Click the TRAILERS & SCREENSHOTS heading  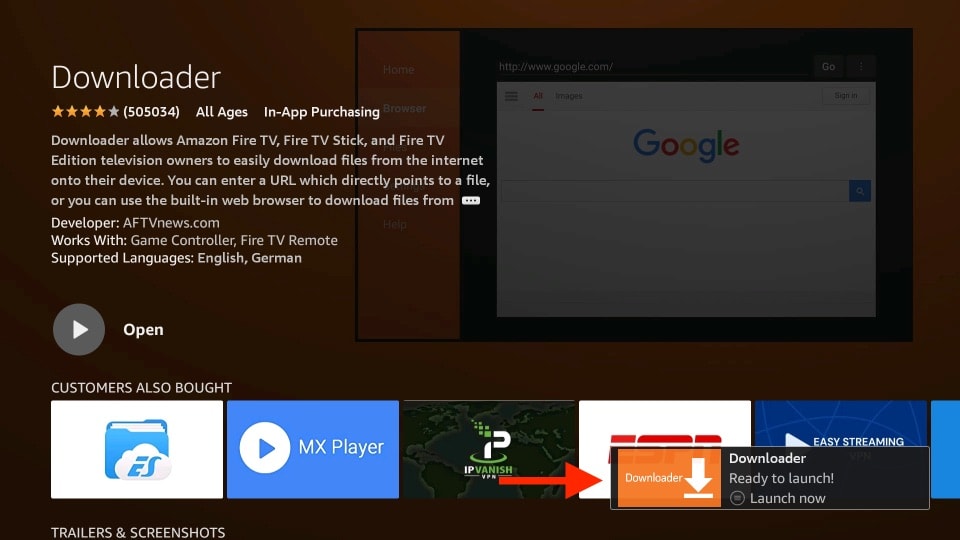click(x=138, y=533)
